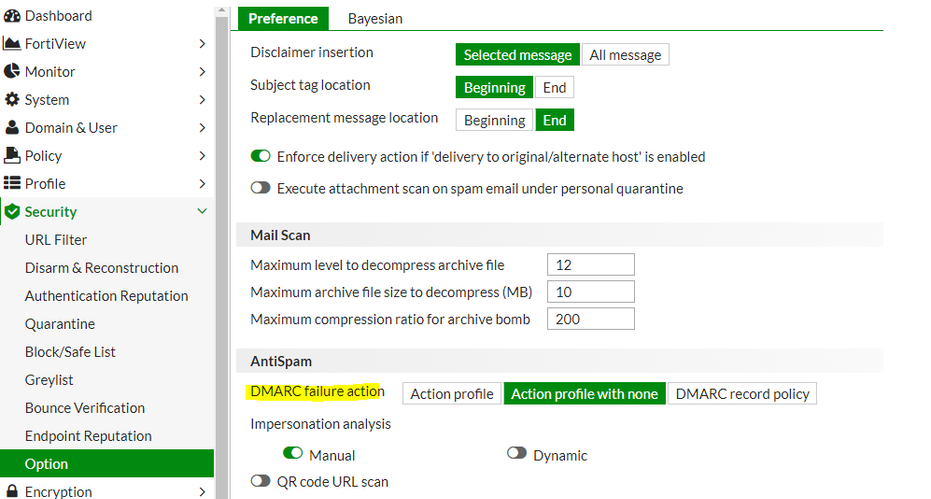The width and height of the screenshot is (931, 499).
Task: Click the Dashboard gauge icon
Action: (12, 16)
